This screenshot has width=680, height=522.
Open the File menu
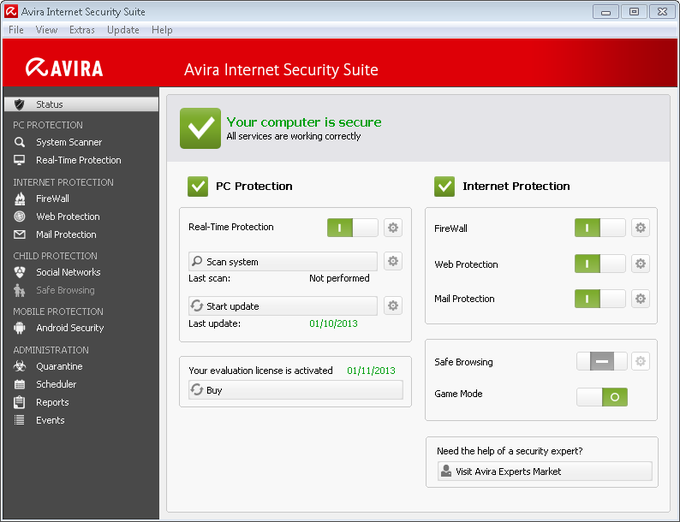(x=16, y=30)
